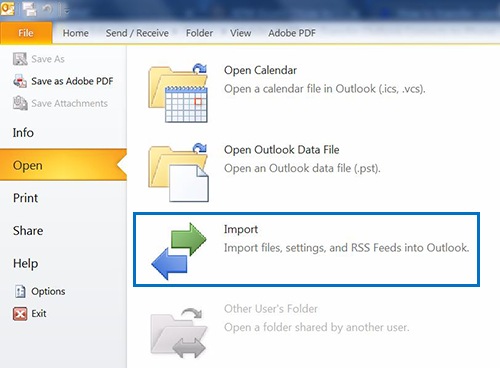Exit Outlook using the red Exit icon
Screen dimensions: 500x368
[20, 314]
